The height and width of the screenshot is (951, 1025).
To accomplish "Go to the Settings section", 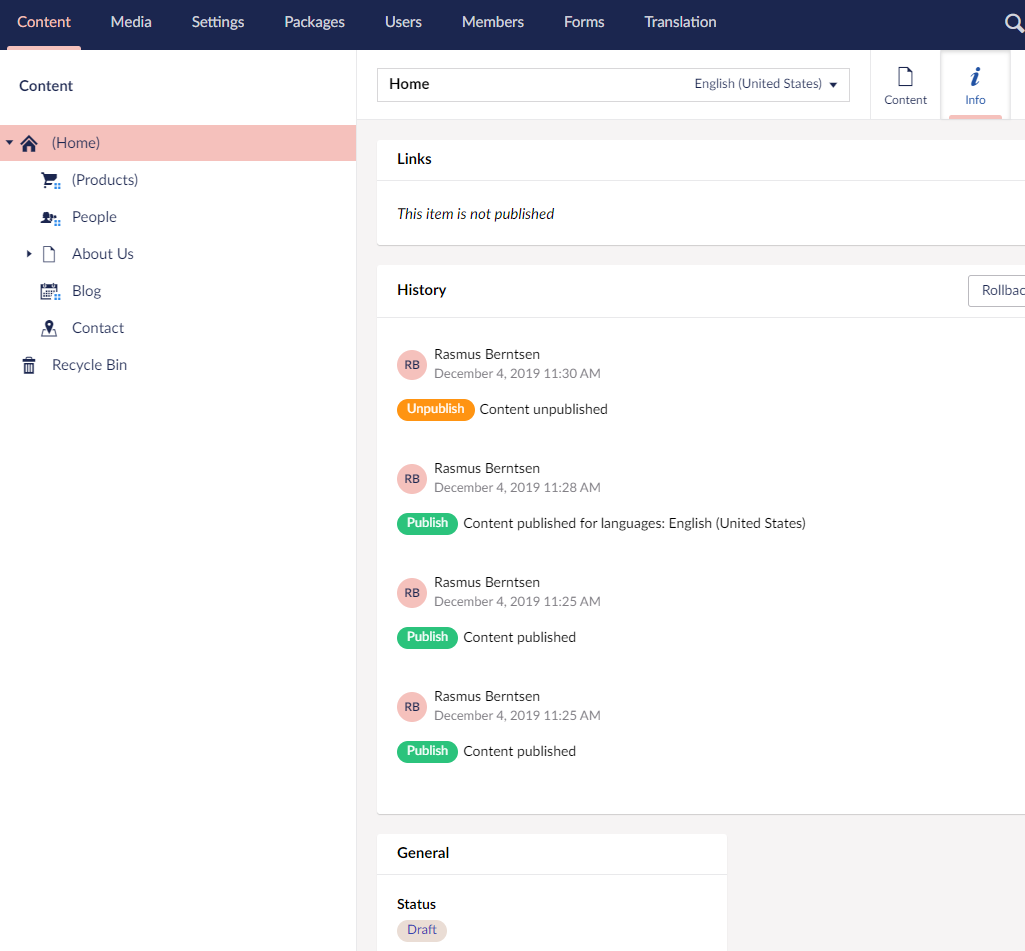I will [218, 22].
